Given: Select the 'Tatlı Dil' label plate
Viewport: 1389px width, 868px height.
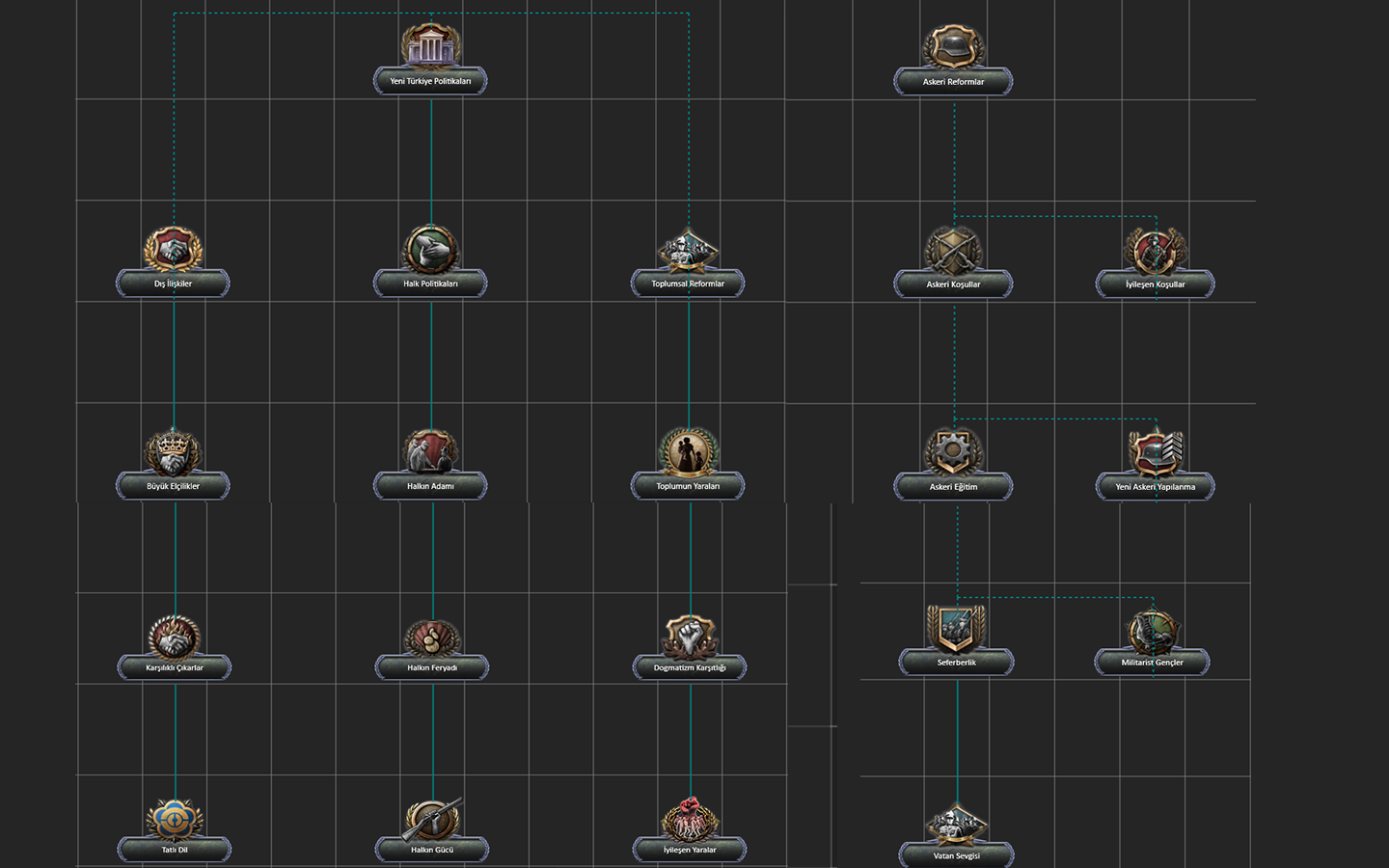Looking at the screenshot, I should tap(175, 850).
